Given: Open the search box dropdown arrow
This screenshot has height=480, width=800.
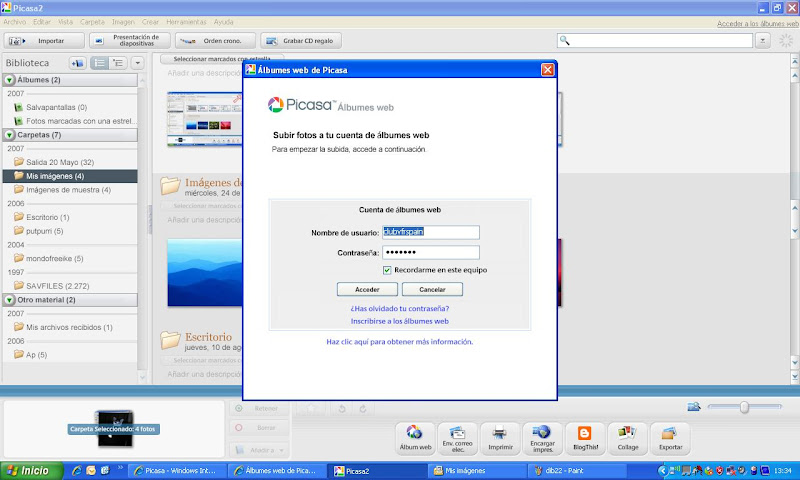Looking at the screenshot, I should pyautogui.click(x=762, y=41).
